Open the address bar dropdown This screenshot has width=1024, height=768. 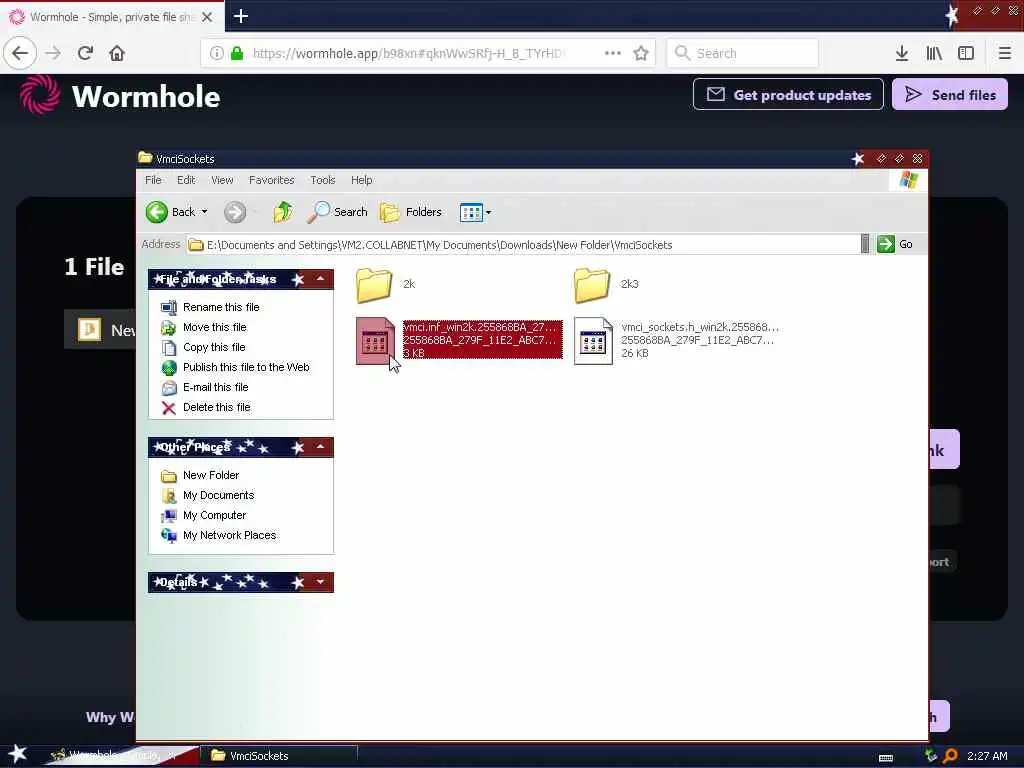tap(865, 244)
